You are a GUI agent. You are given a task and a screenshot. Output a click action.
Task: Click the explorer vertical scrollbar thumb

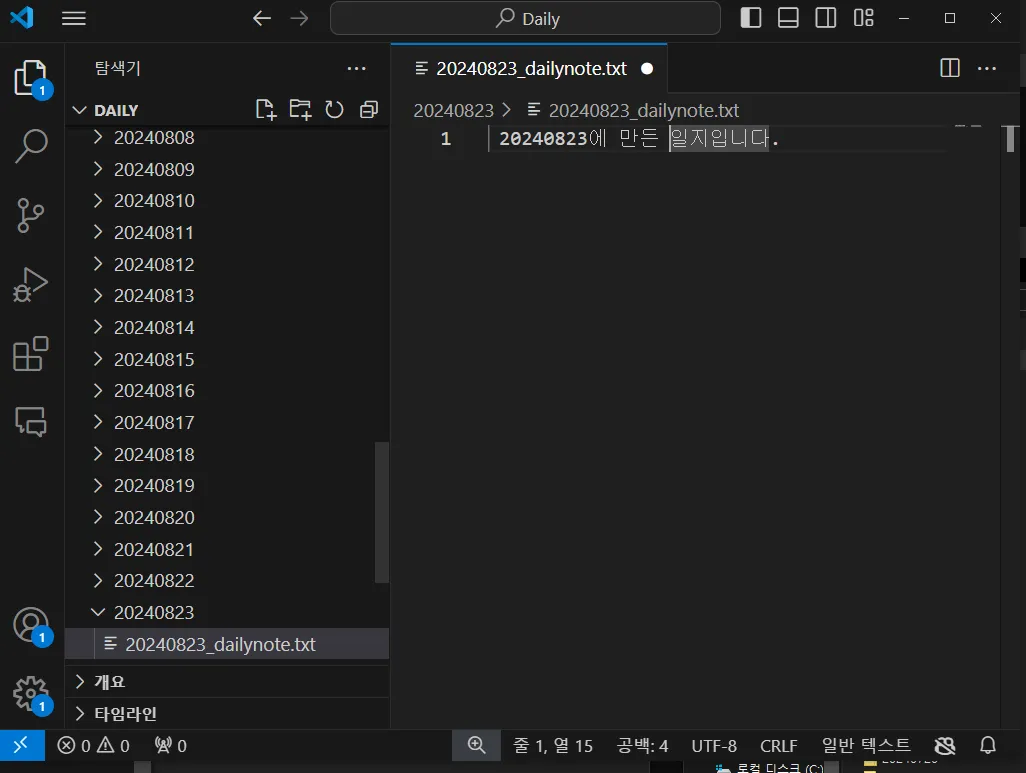click(381, 512)
